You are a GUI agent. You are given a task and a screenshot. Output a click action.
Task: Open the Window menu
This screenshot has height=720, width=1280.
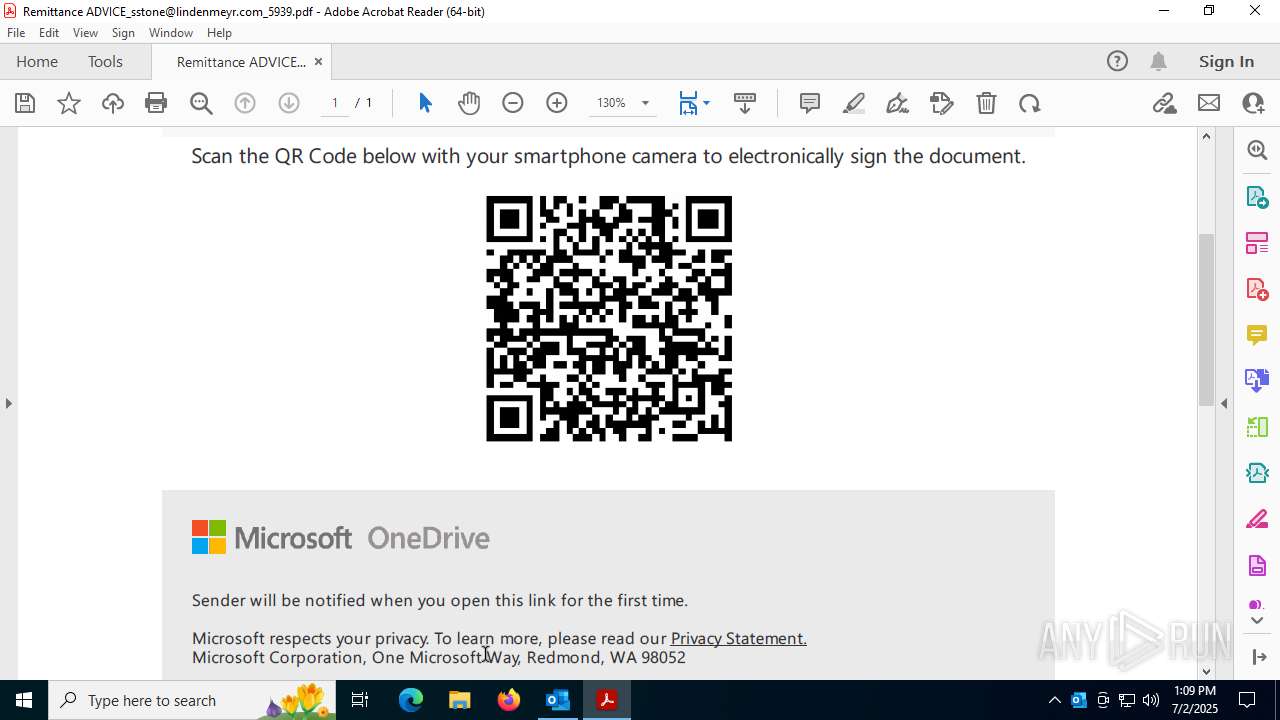click(x=171, y=33)
